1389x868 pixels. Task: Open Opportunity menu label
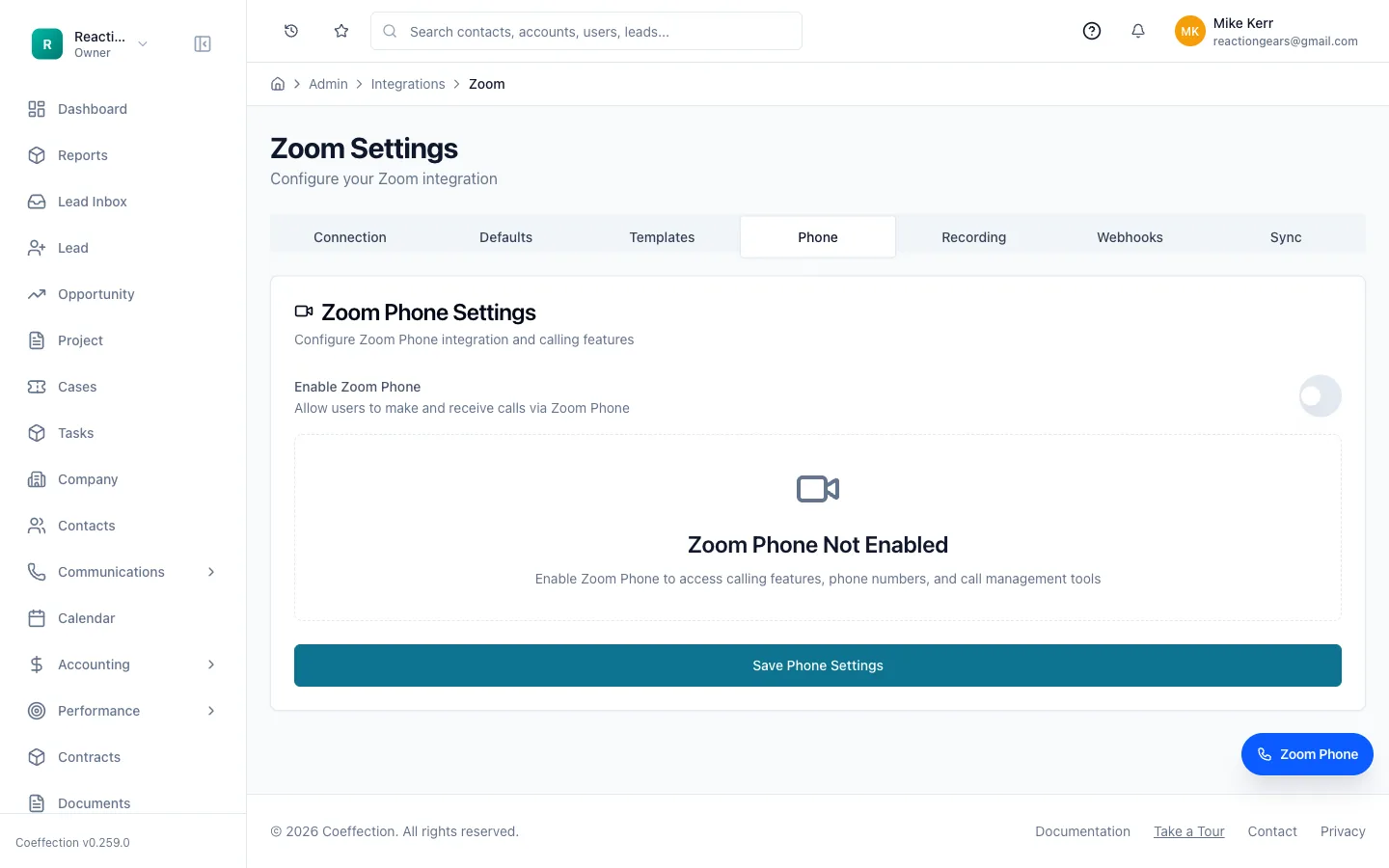(x=96, y=294)
